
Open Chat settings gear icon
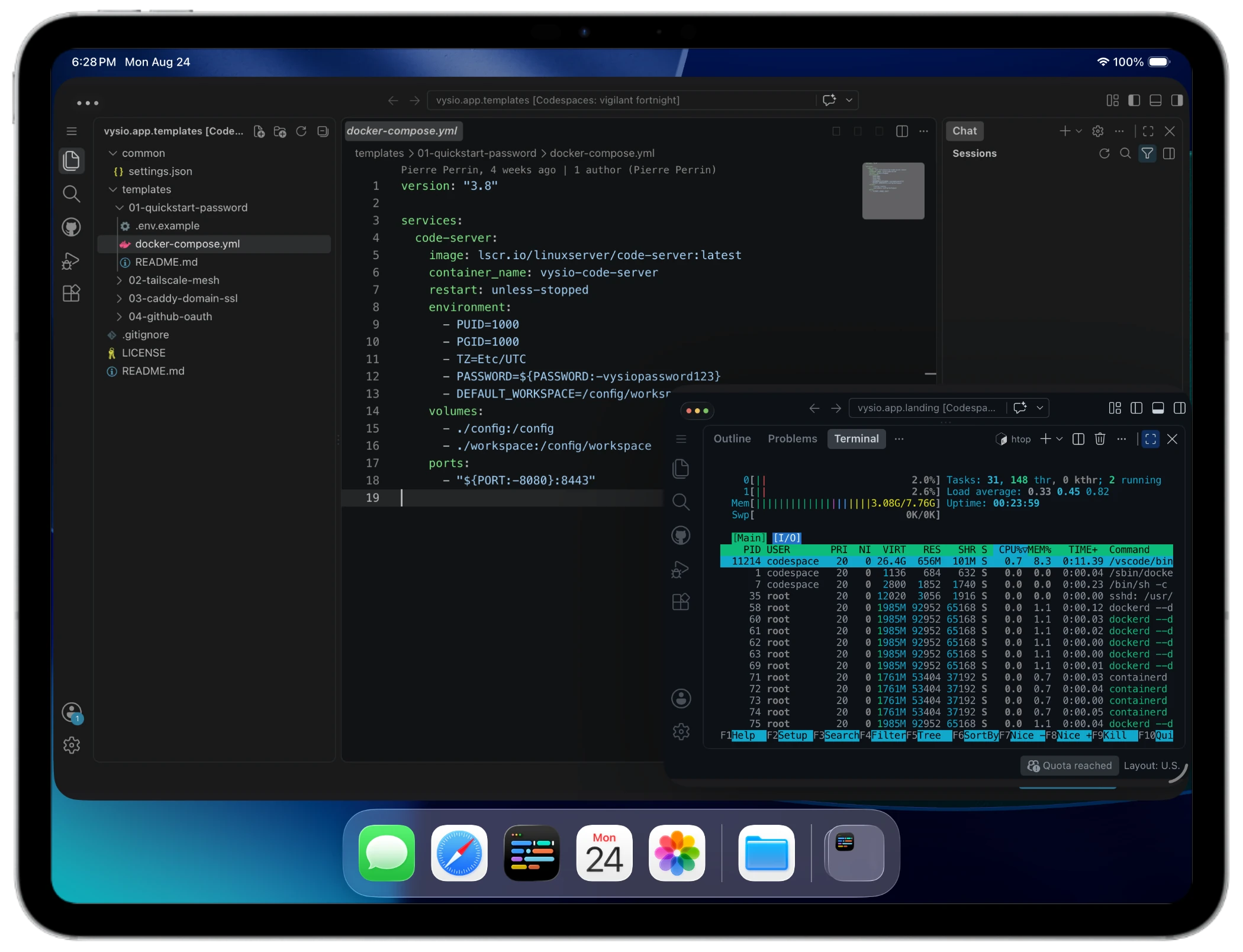click(1098, 131)
